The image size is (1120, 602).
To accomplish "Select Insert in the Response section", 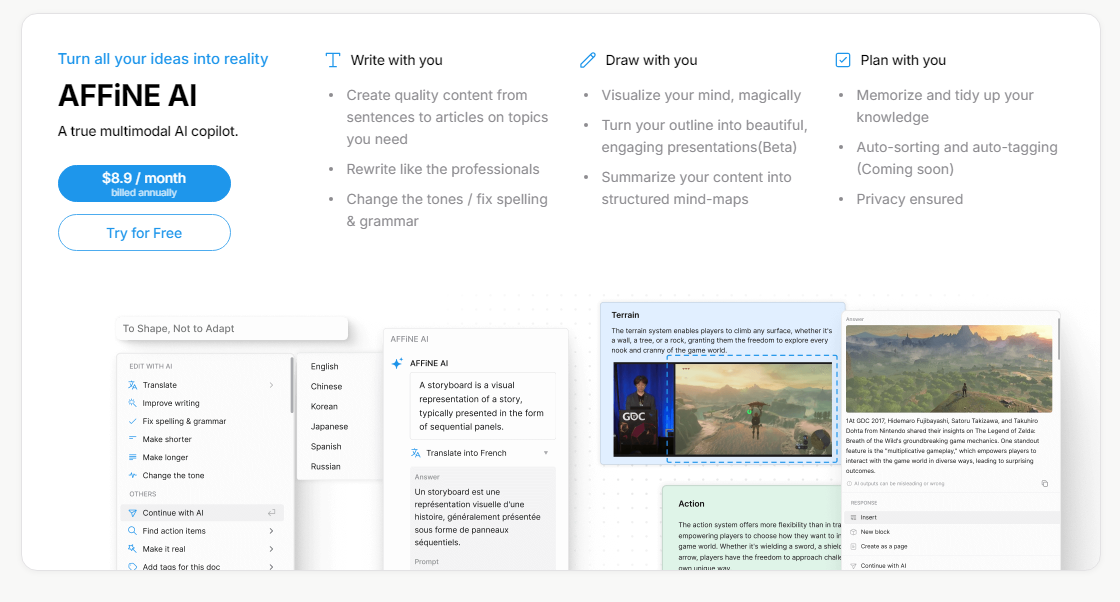I will pos(868,517).
